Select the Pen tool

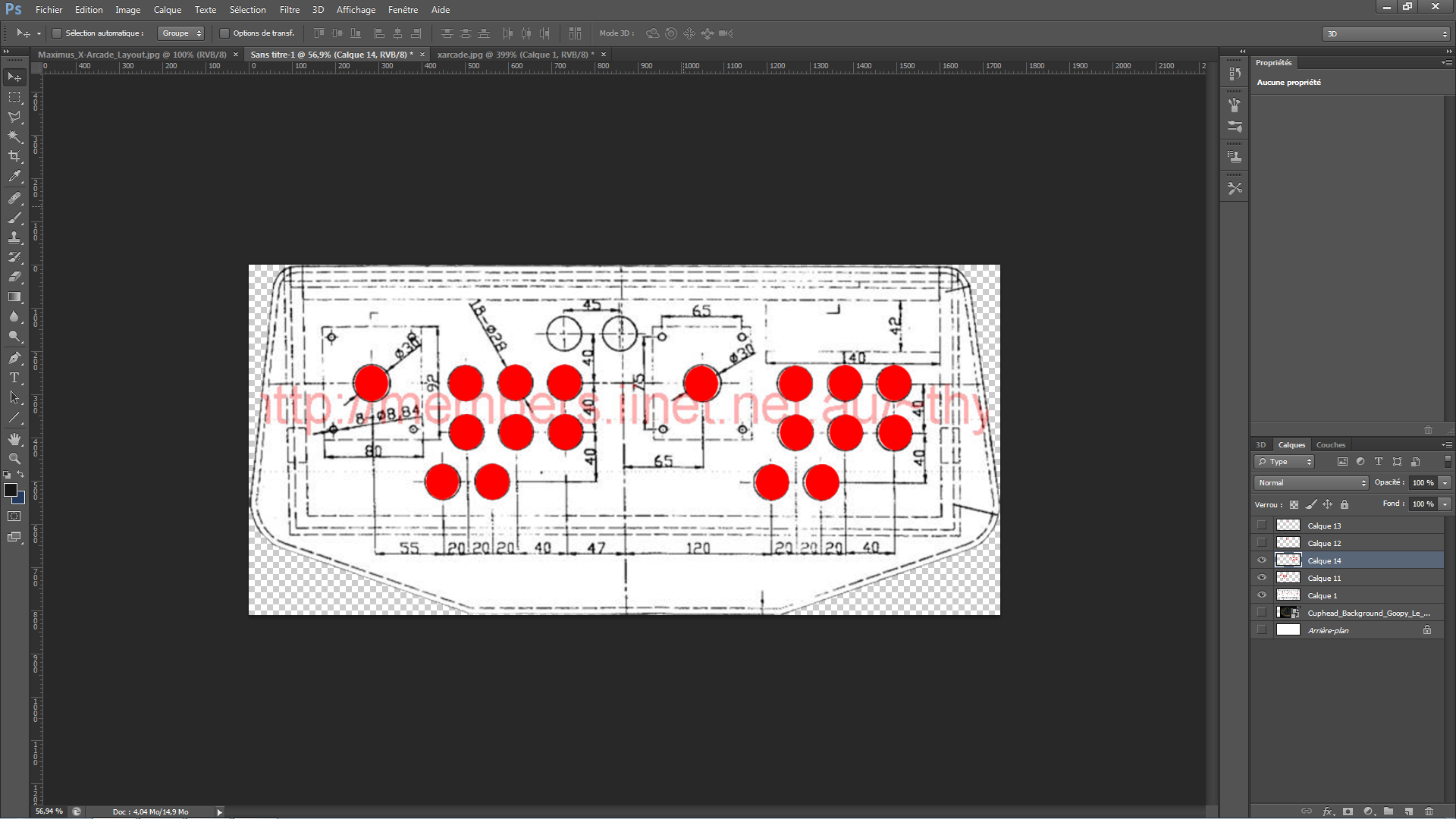click(14, 357)
